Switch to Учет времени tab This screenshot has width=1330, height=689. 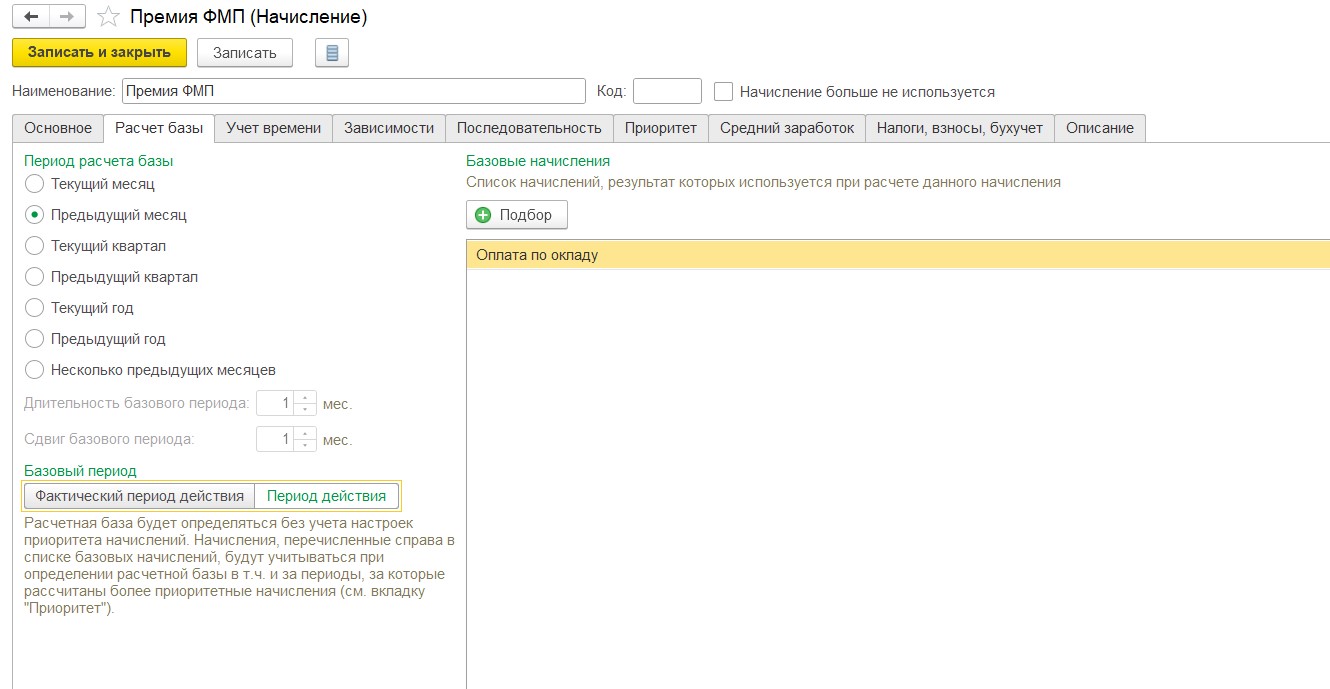click(x=273, y=128)
